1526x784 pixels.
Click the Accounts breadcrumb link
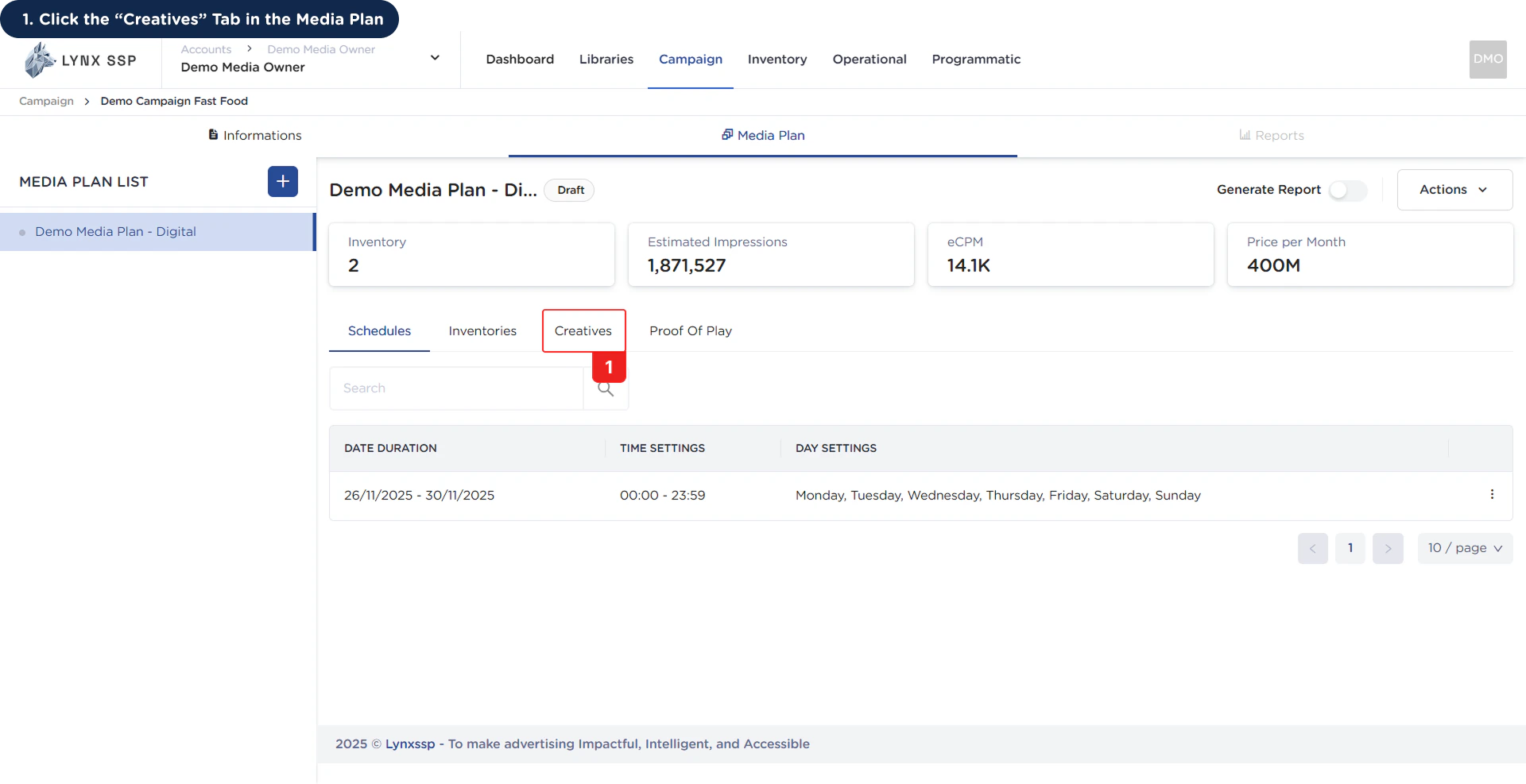[x=205, y=49]
